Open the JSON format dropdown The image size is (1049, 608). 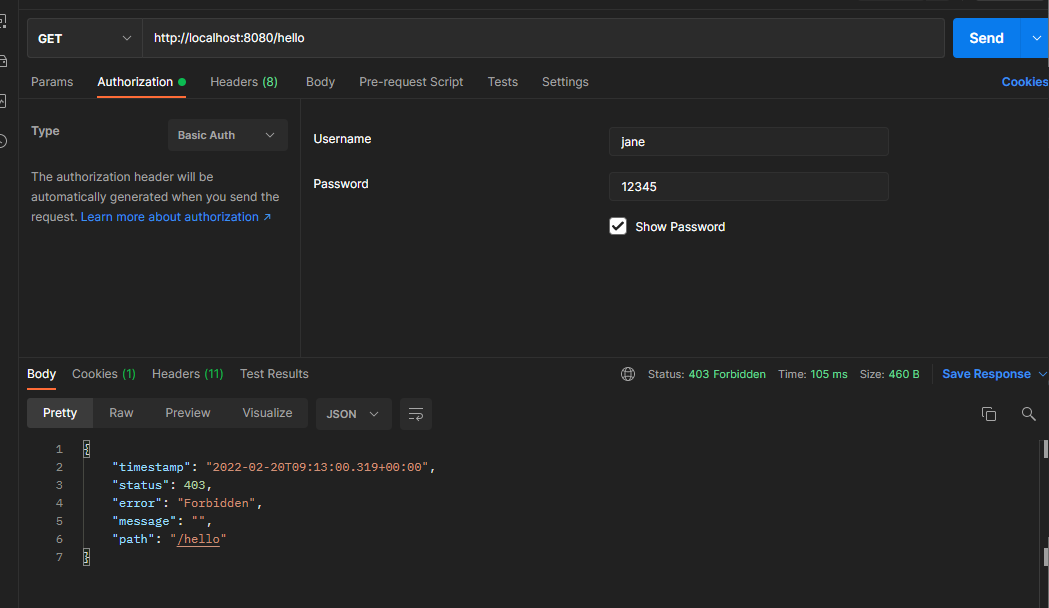coord(353,414)
